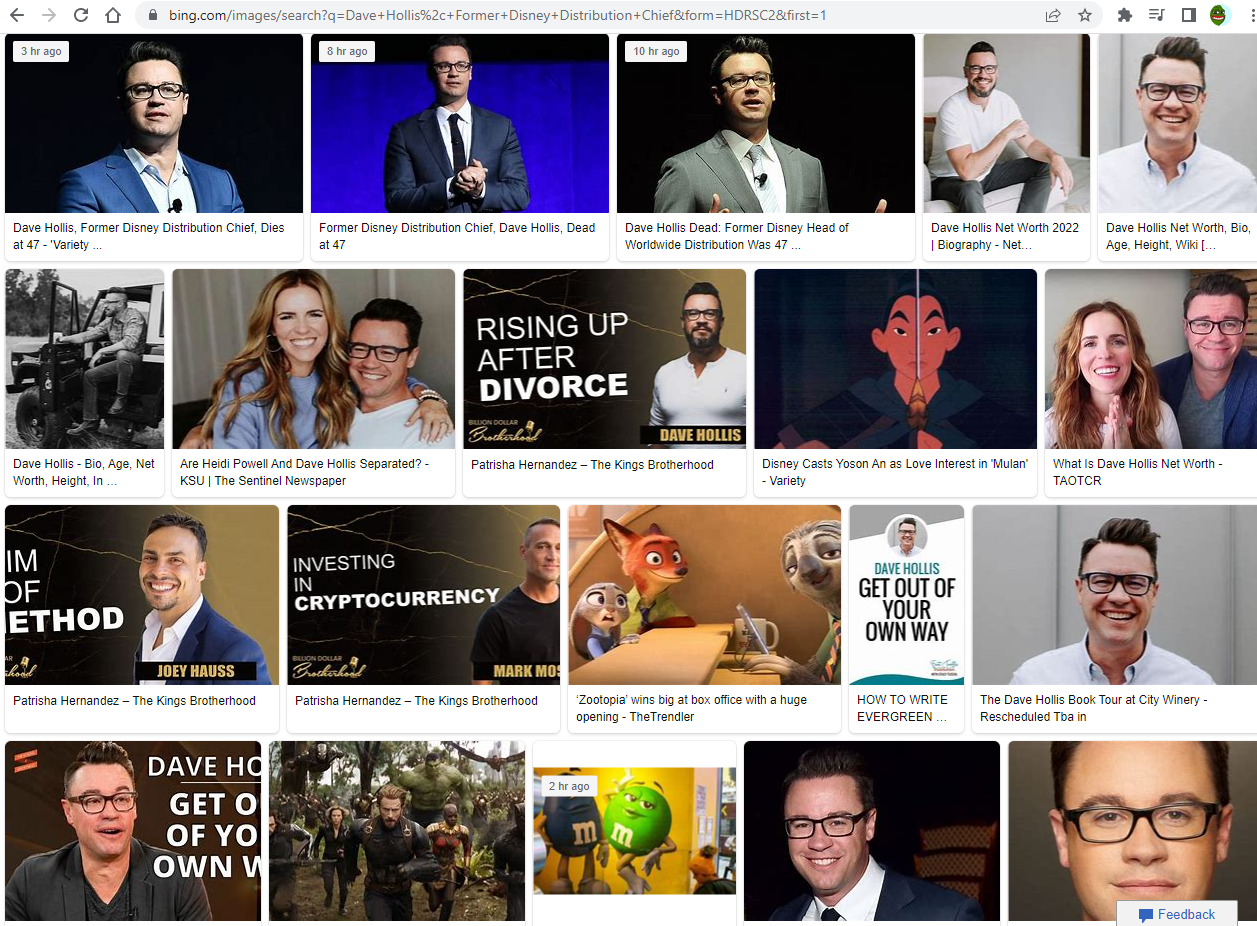This screenshot has width=1257, height=926.
Task: Click the '8 hr ago' time badge
Action: (347, 51)
